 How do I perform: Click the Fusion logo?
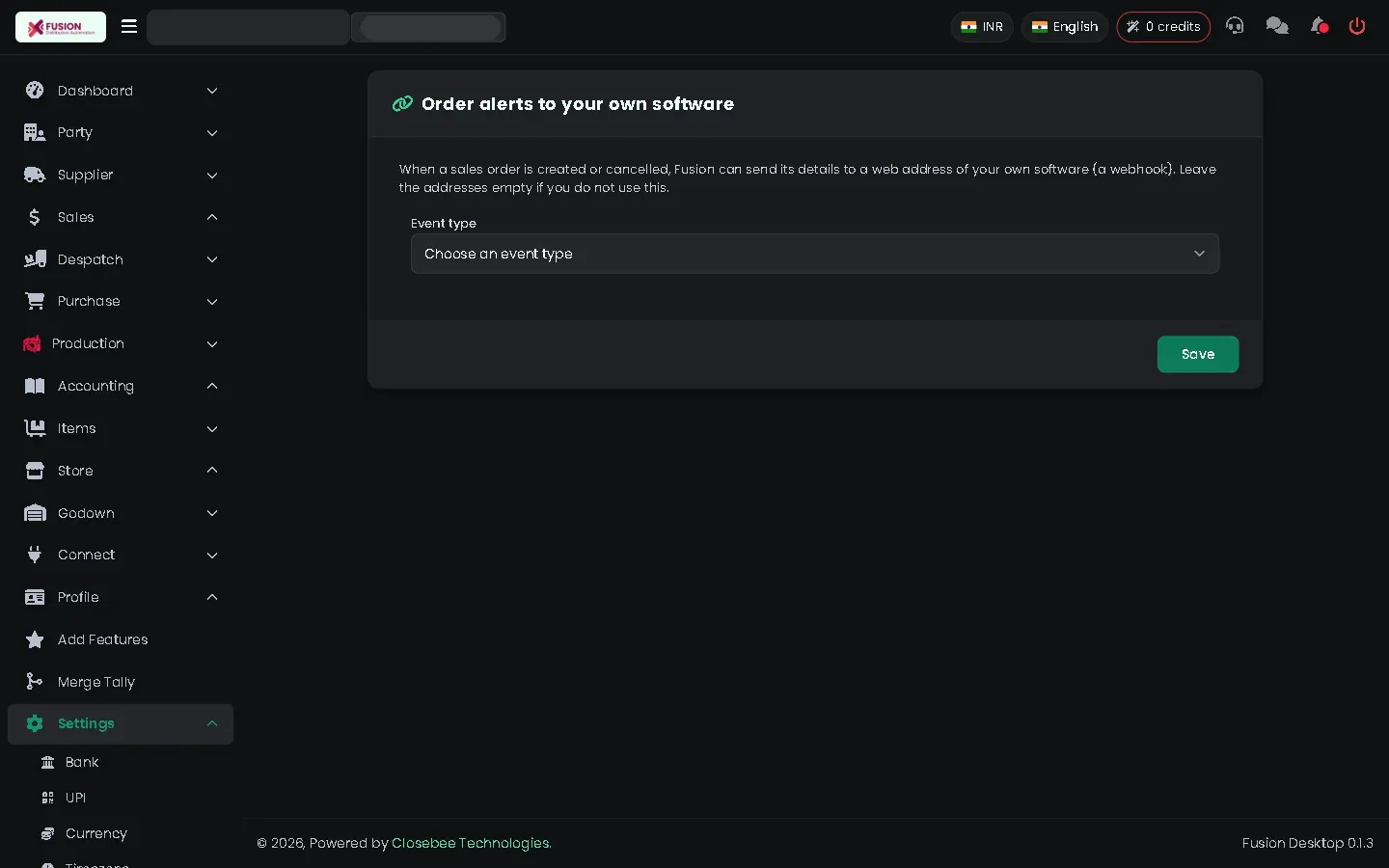point(61,27)
